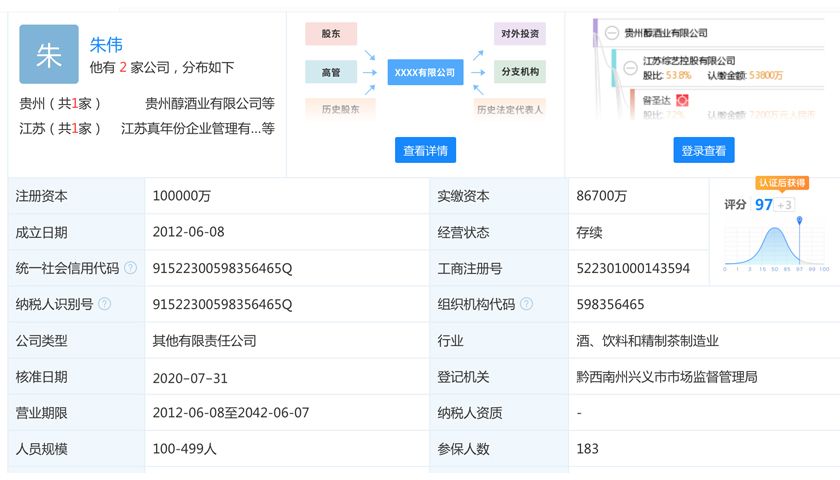Click the marker pin on score chart
Viewport: 840px width, 480px height.
tap(799, 220)
